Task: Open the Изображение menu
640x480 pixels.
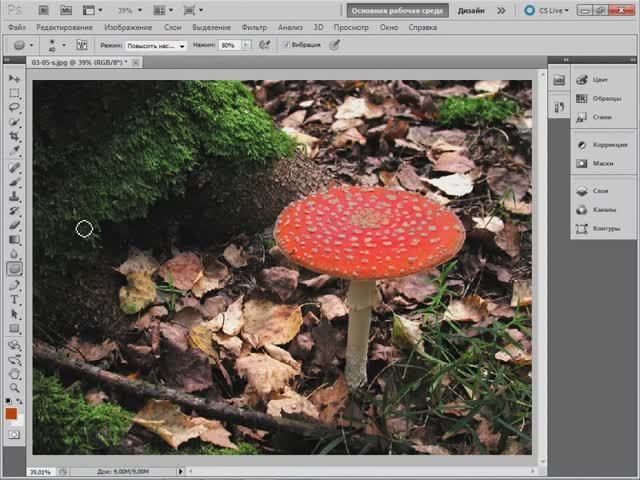Action: point(128,27)
